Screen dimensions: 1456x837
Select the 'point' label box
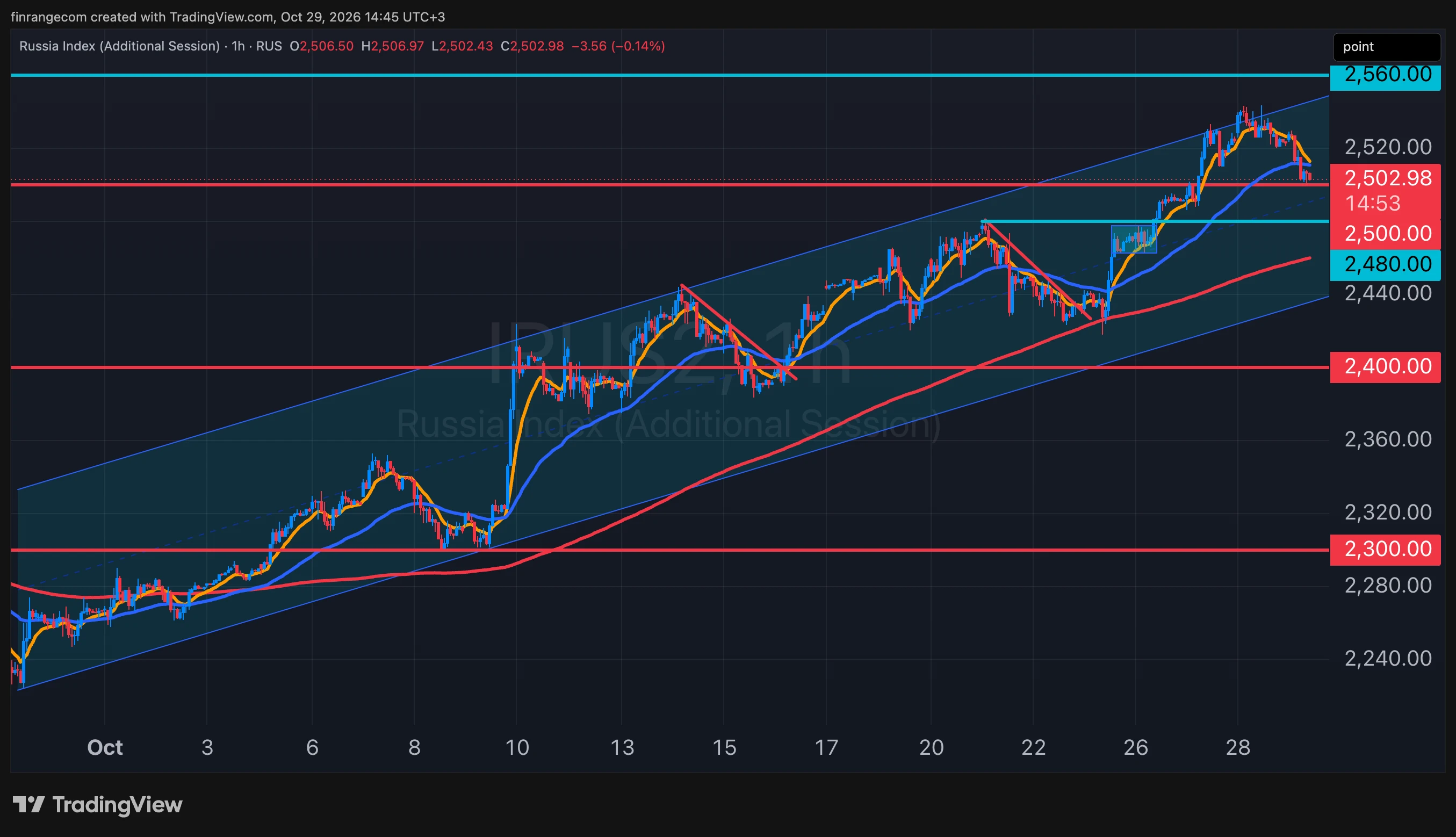tap(1387, 47)
